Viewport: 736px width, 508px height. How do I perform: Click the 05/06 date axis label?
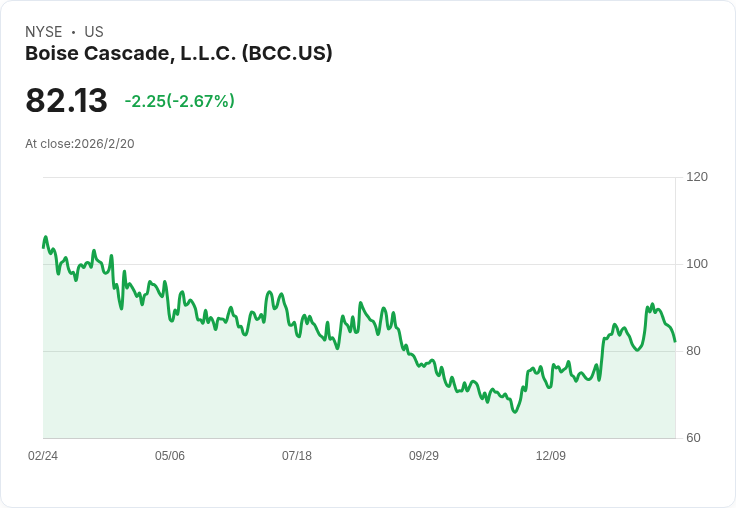170,455
